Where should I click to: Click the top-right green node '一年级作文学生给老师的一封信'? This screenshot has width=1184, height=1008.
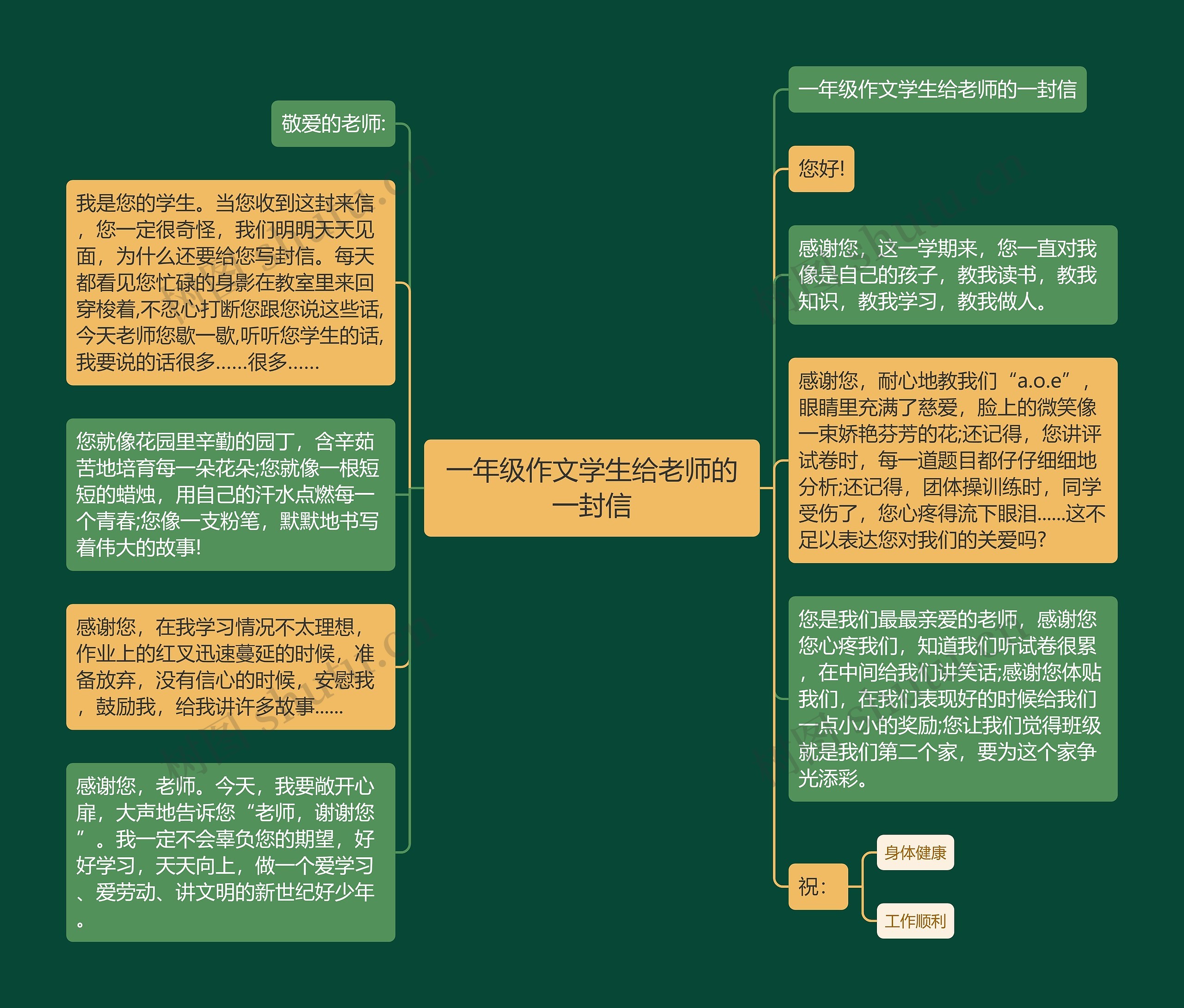[x=937, y=89]
